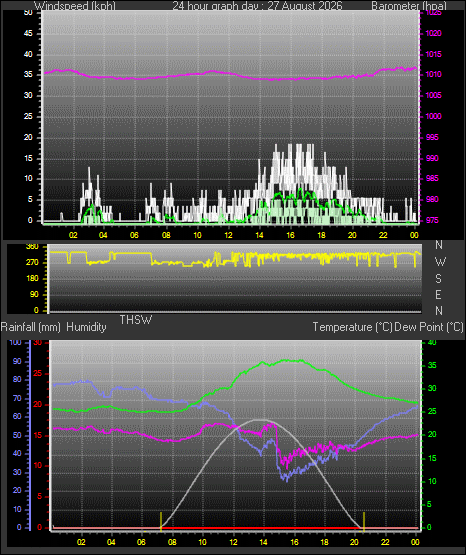The image size is (466, 555).
Task: Click the Windspeed (kph) axis title
Action: 75,6
